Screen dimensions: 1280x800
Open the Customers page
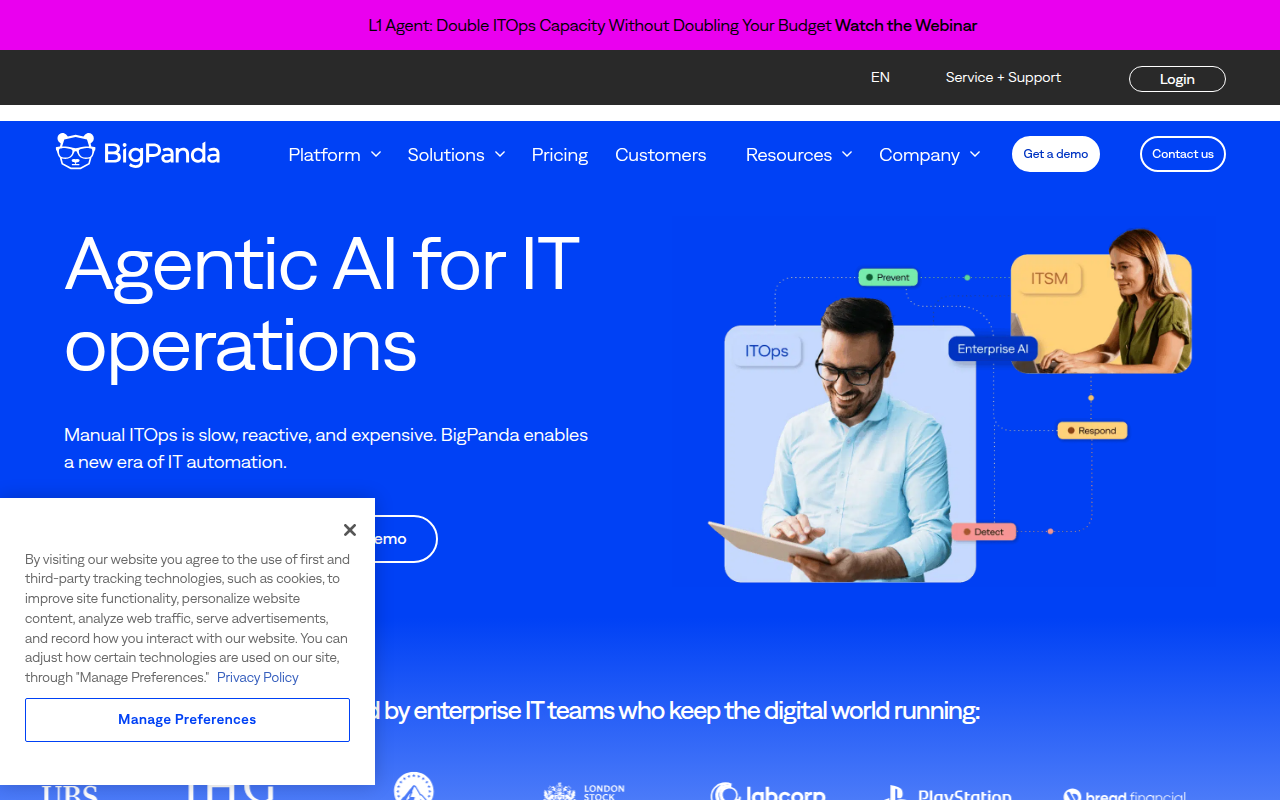click(x=661, y=155)
